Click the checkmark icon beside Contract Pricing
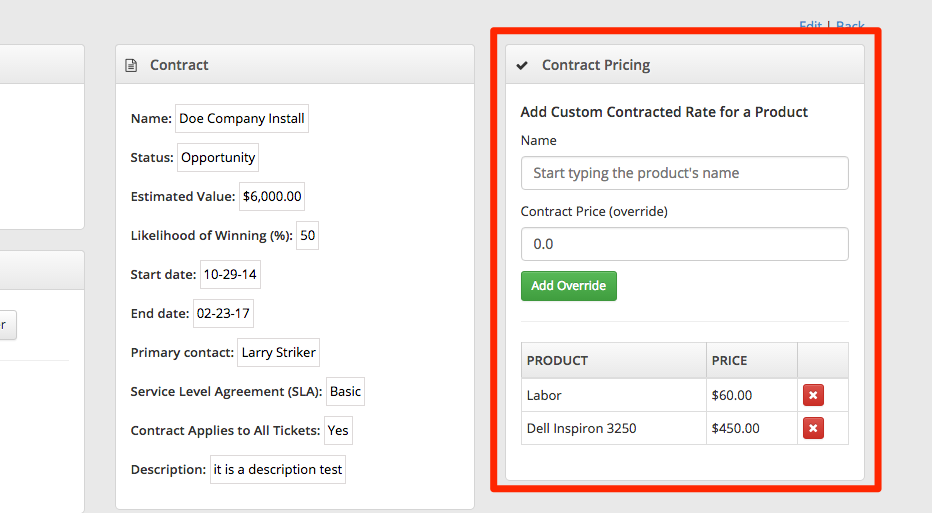Screen dimensions: 932x513 coord(522,65)
